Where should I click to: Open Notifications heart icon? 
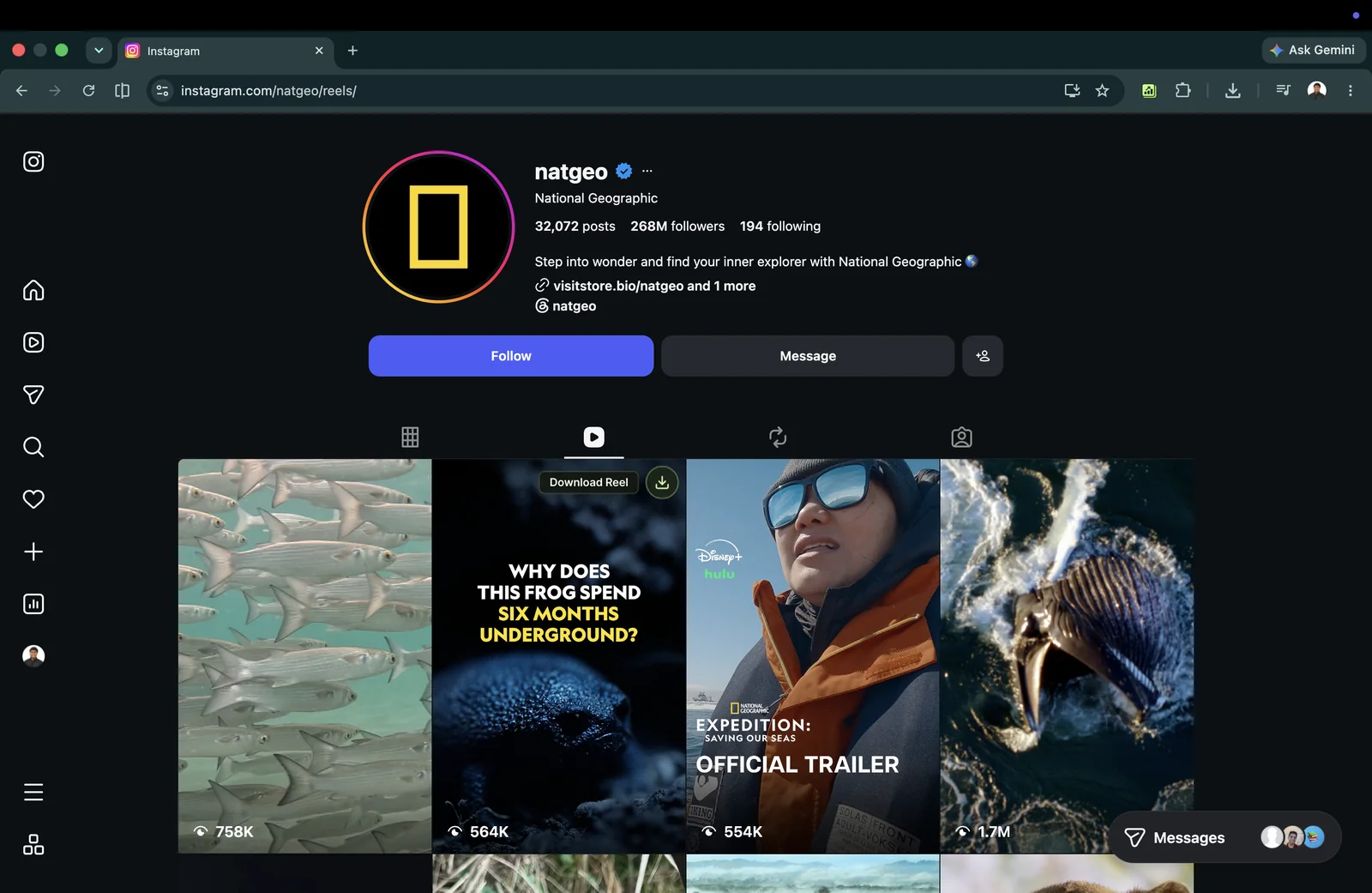(x=33, y=499)
